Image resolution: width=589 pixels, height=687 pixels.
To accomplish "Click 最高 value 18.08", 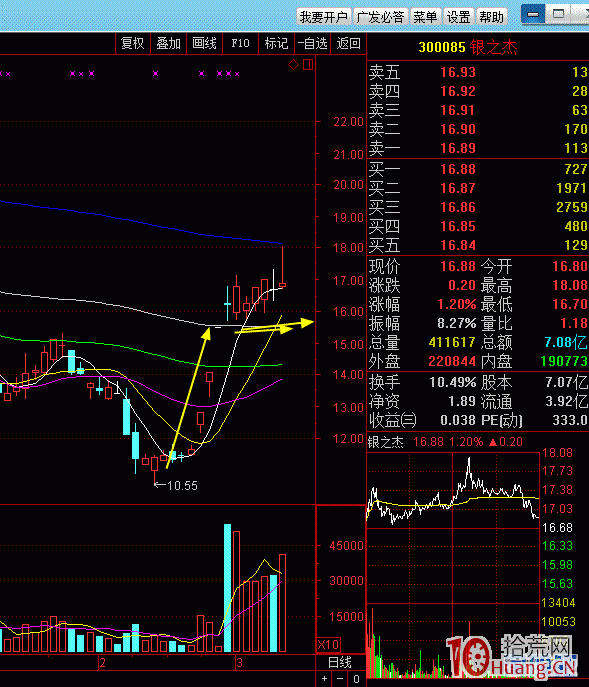I will [570, 285].
